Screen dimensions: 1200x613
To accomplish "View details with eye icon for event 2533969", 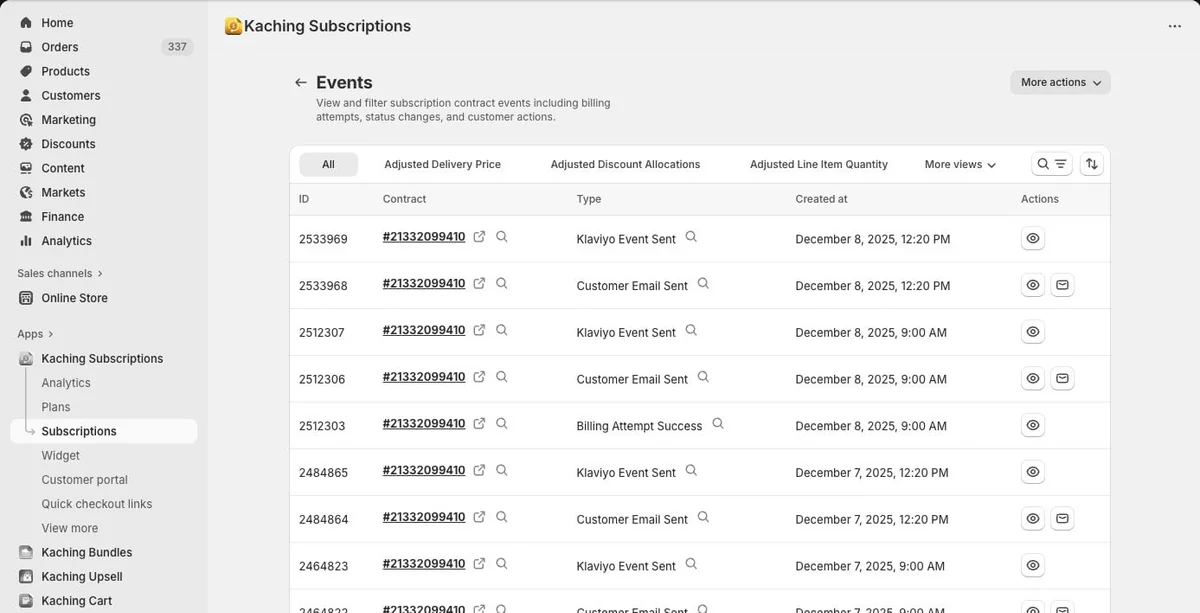I will pyautogui.click(x=1033, y=239).
